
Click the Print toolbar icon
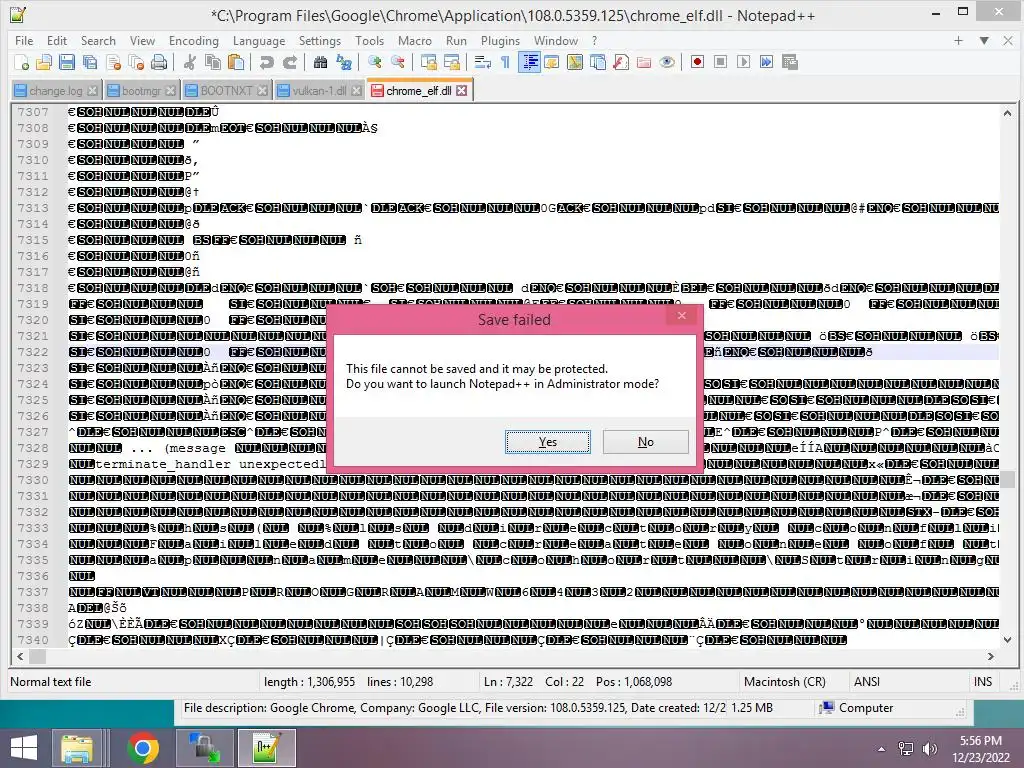pyautogui.click(x=159, y=62)
